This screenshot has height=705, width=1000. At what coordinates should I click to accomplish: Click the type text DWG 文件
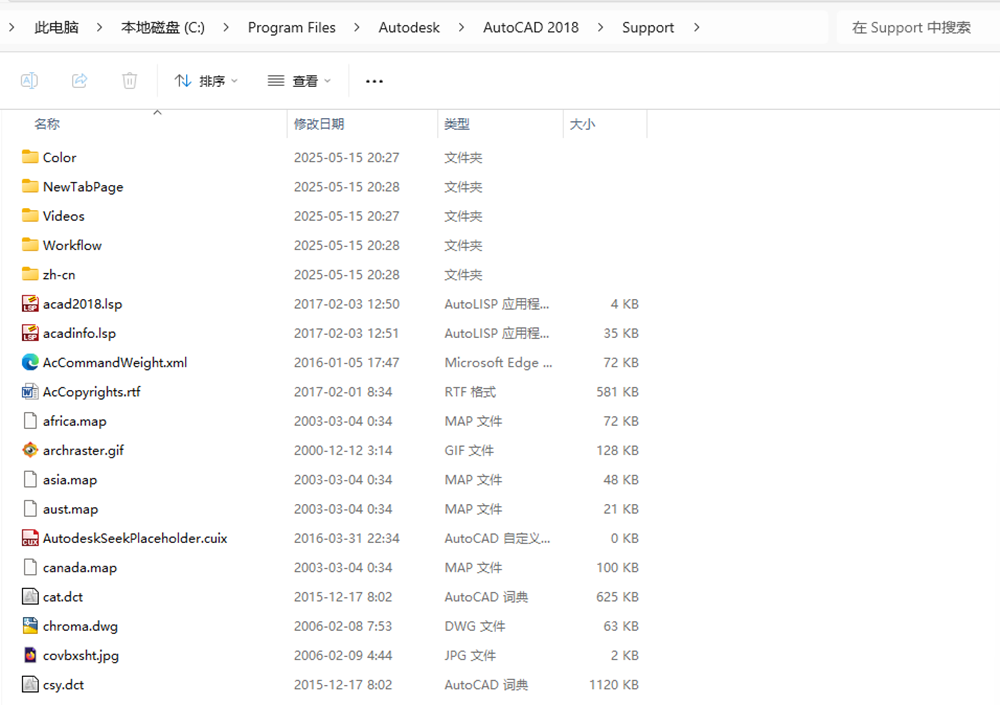point(474,626)
